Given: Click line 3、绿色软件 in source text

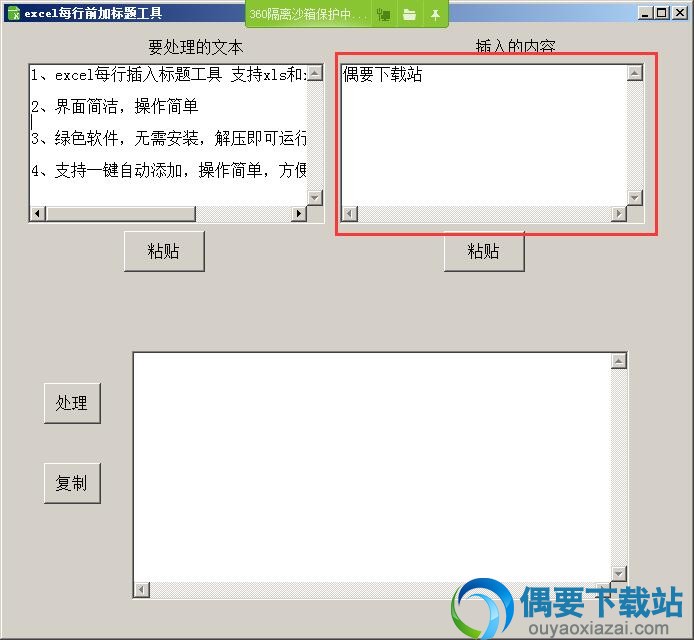Looking at the screenshot, I should [x=169, y=139].
